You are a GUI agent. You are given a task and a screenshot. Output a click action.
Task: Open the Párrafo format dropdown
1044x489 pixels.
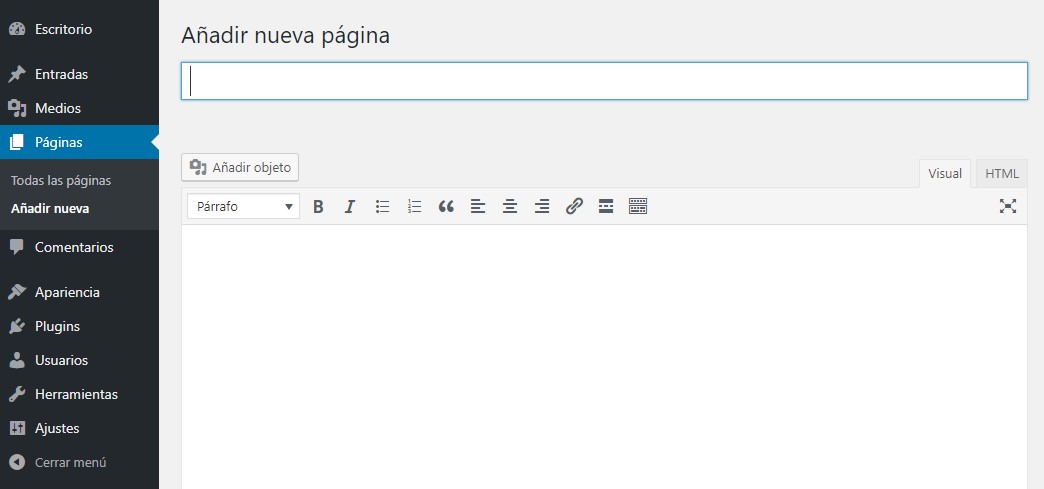pos(243,207)
